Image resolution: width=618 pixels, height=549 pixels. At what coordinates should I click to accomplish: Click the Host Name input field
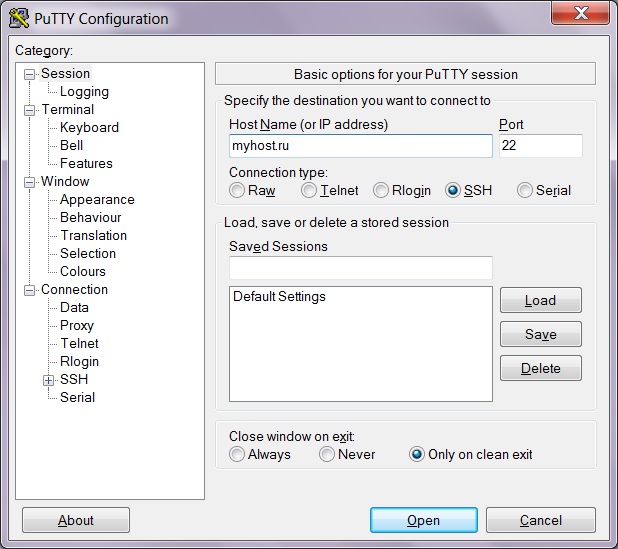tap(361, 146)
